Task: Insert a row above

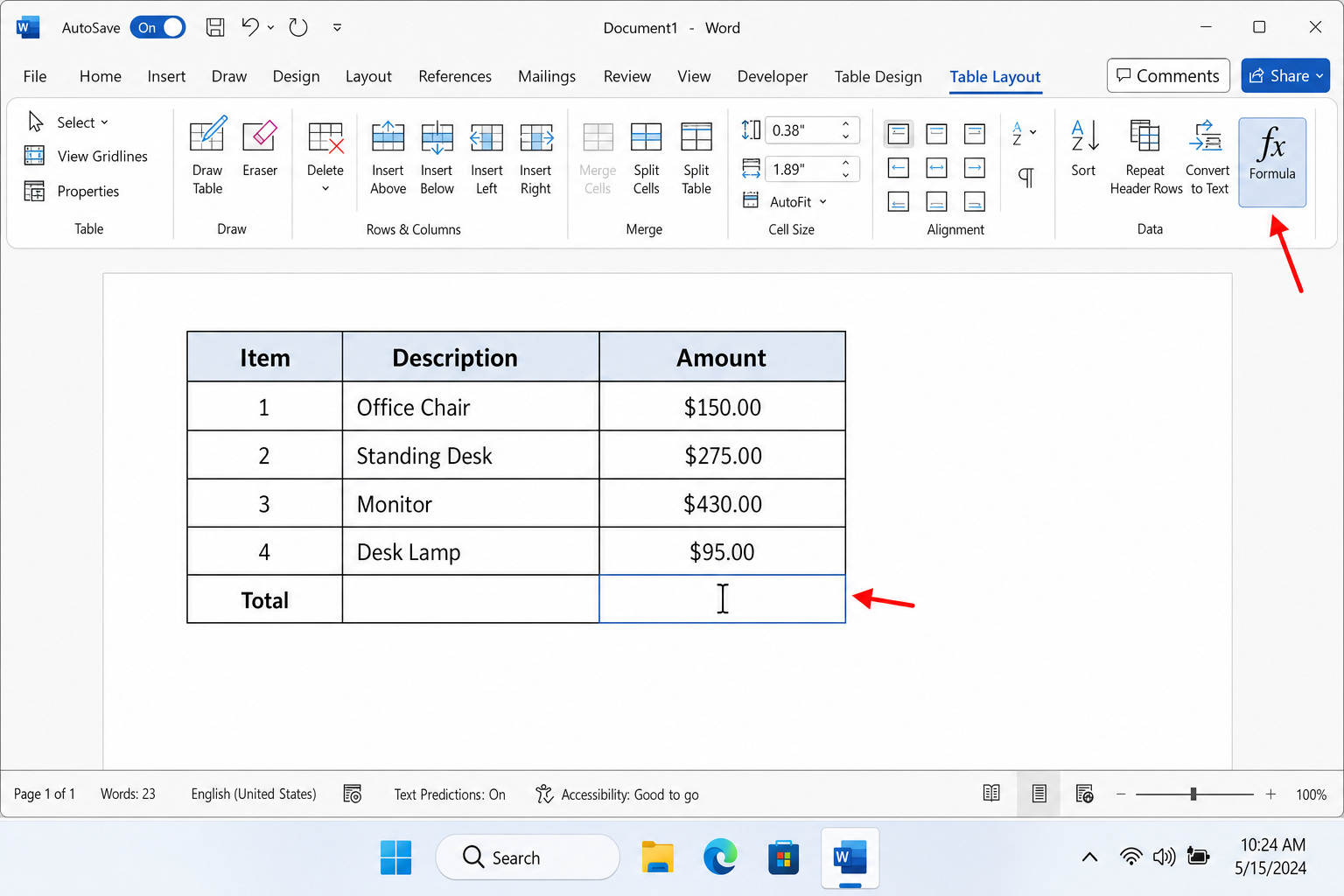Action: pos(388,157)
